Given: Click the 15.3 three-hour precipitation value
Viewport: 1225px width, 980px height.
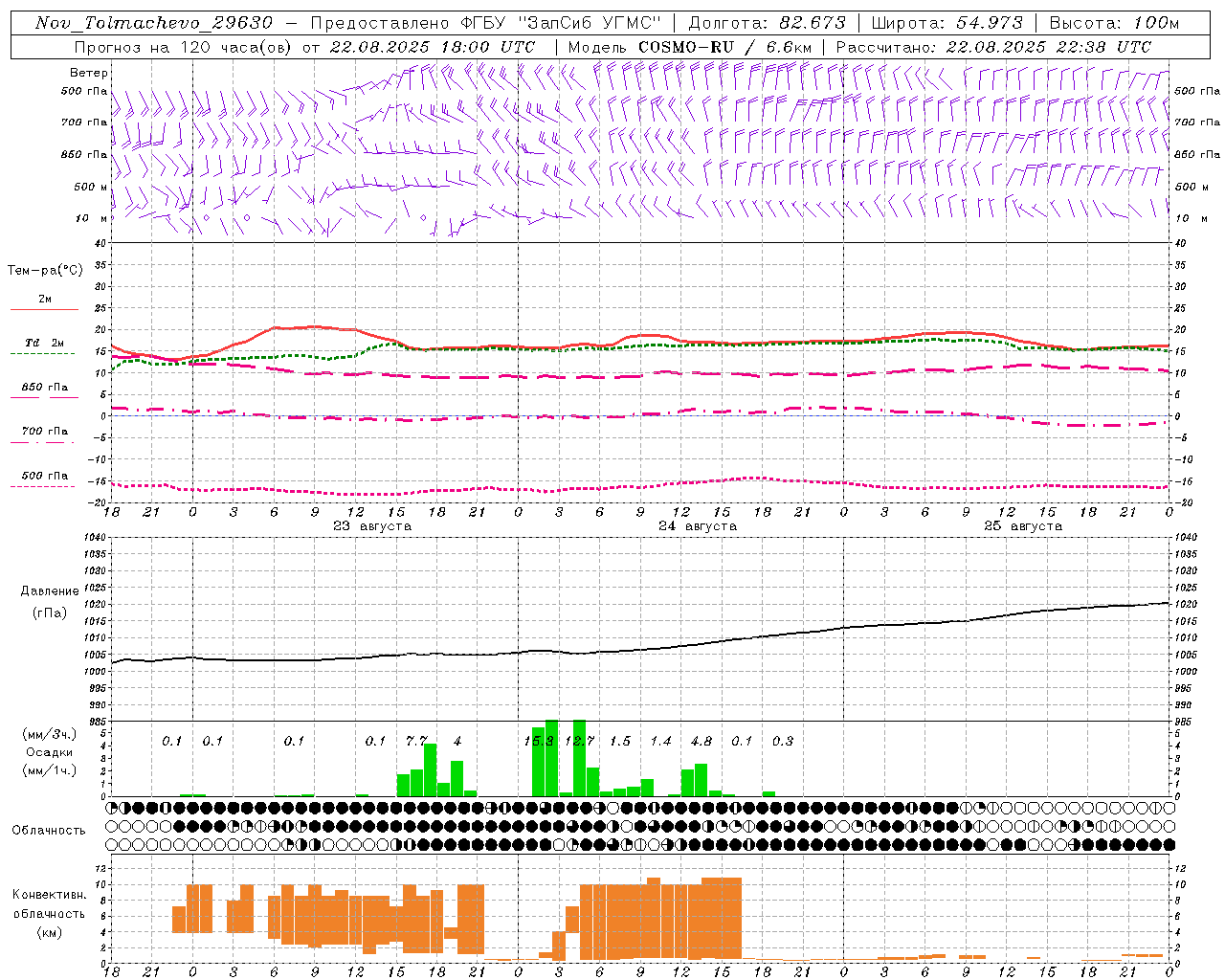Looking at the screenshot, I should [x=539, y=741].
